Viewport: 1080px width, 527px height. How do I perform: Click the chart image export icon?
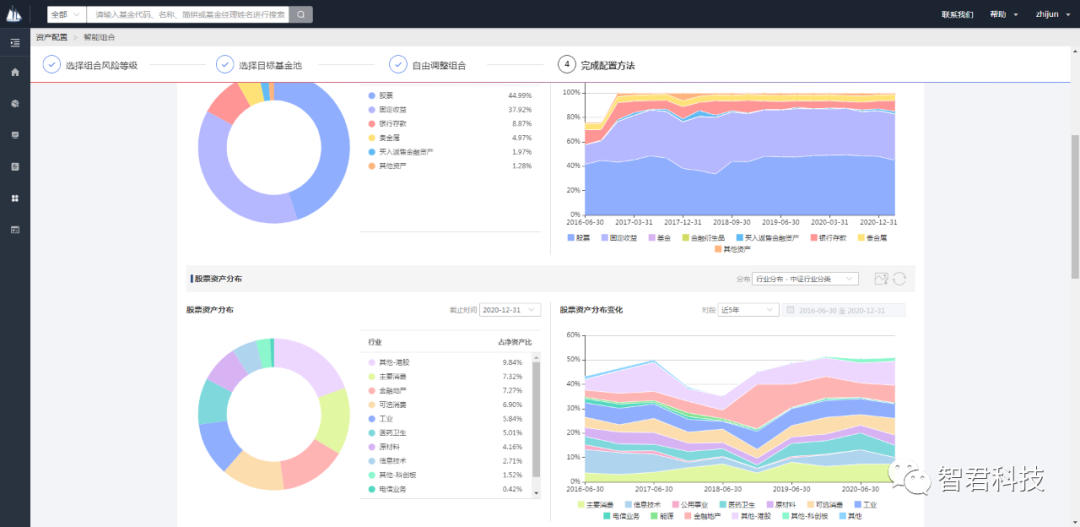point(882,278)
